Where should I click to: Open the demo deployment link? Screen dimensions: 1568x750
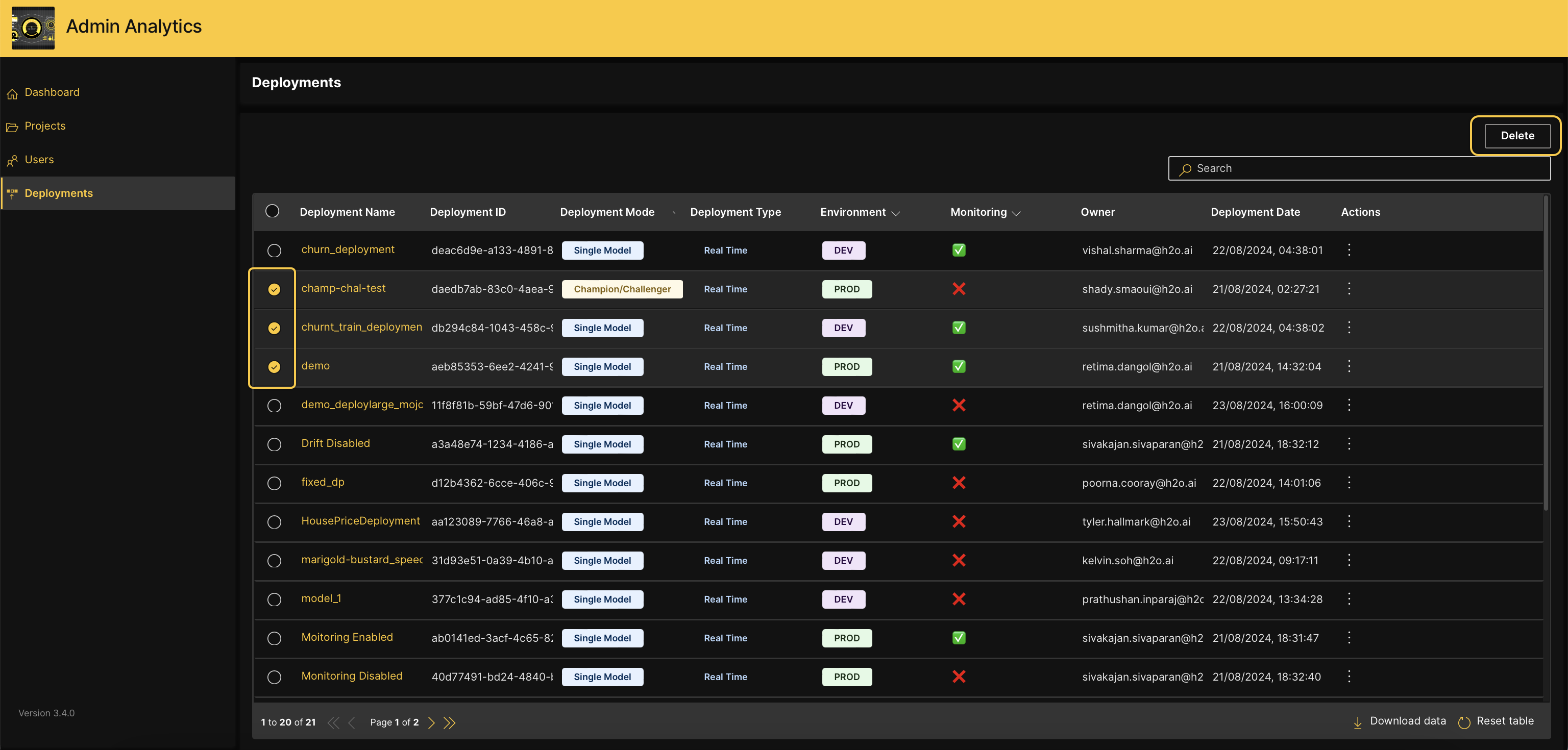click(x=315, y=366)
